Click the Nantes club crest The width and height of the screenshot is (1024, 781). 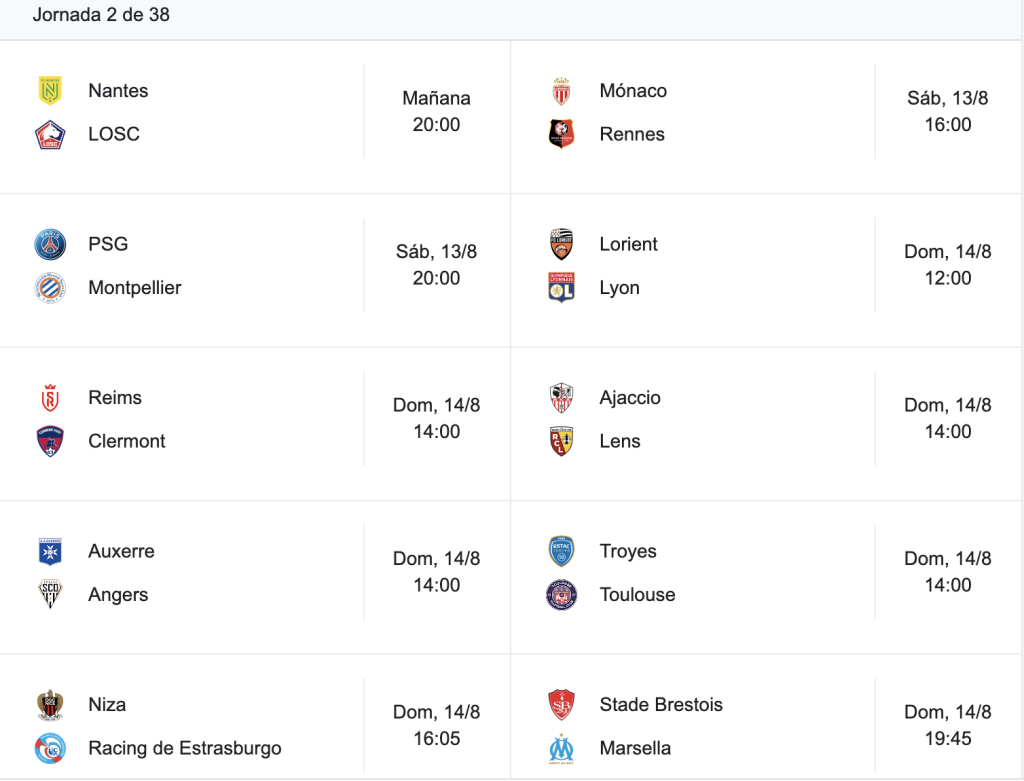50,91
